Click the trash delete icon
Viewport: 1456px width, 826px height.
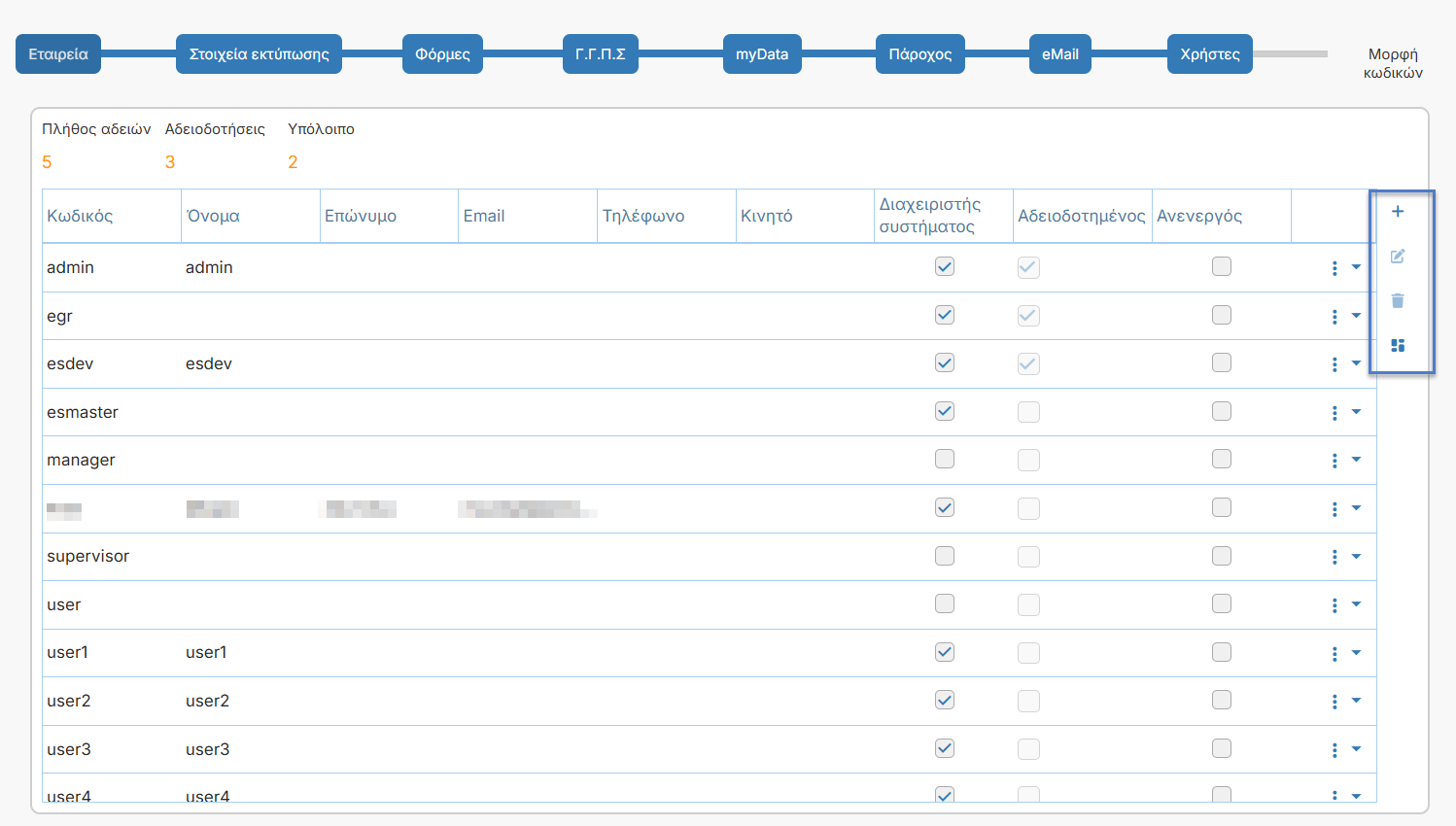[1398, 301]
